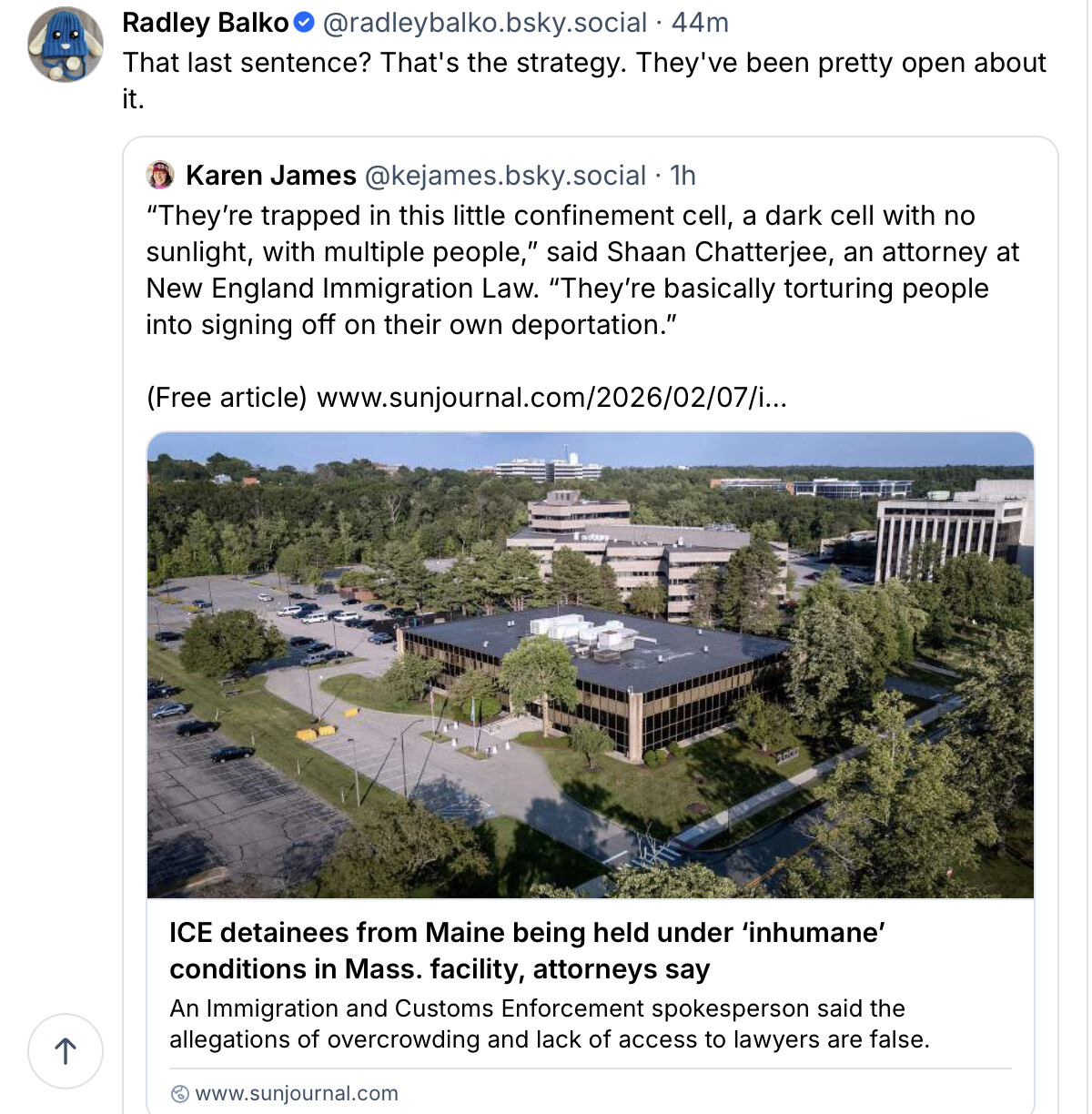
Task: Click the @kejames.bsky.social handle
Action: click(505, 175)
